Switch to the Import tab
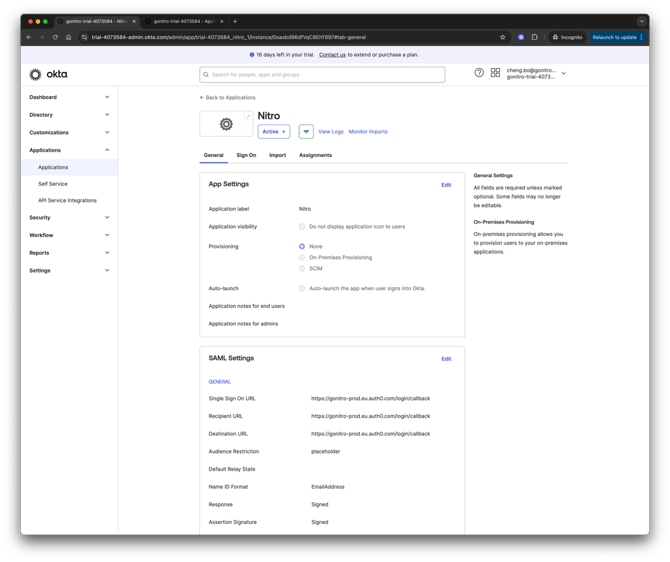 [277, 155]
